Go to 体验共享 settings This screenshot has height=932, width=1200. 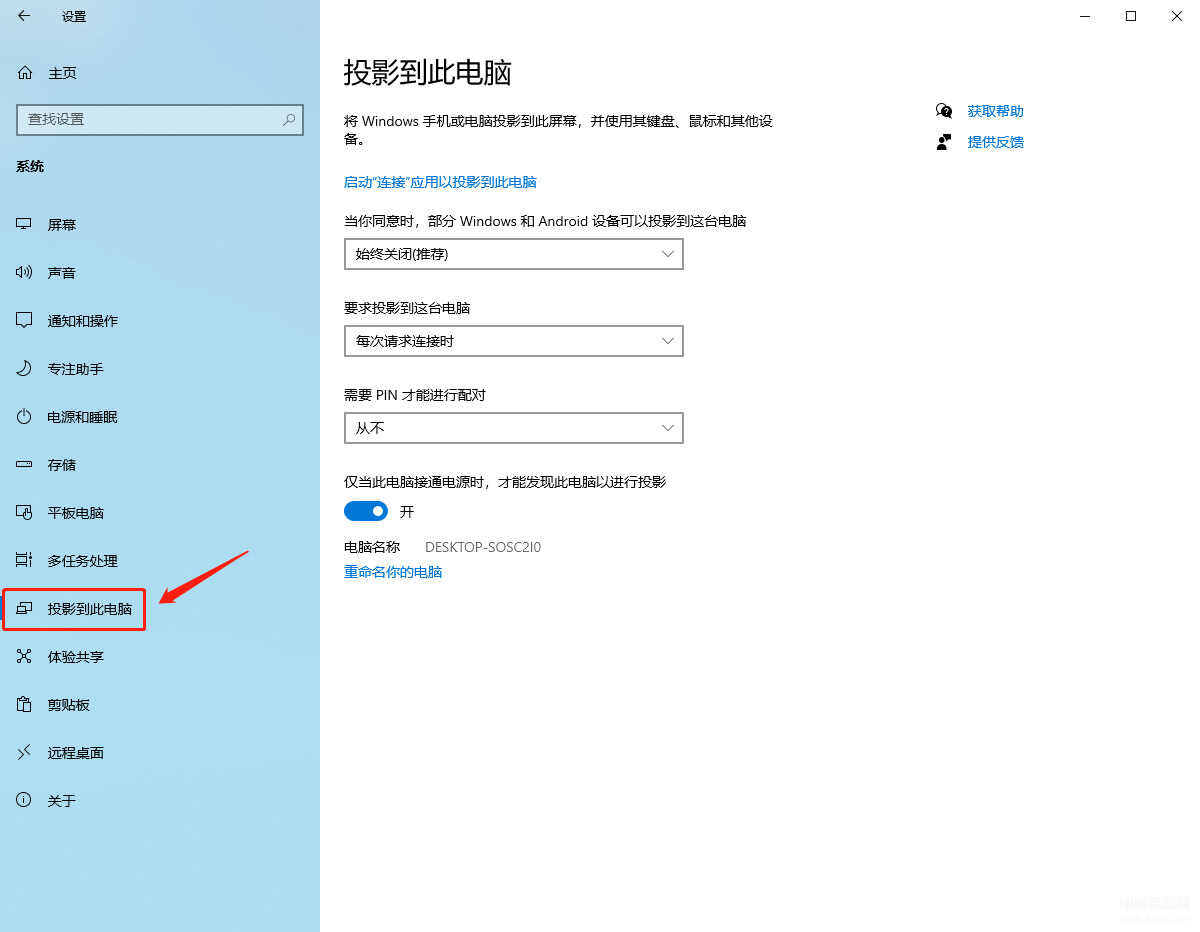point(76,657)
